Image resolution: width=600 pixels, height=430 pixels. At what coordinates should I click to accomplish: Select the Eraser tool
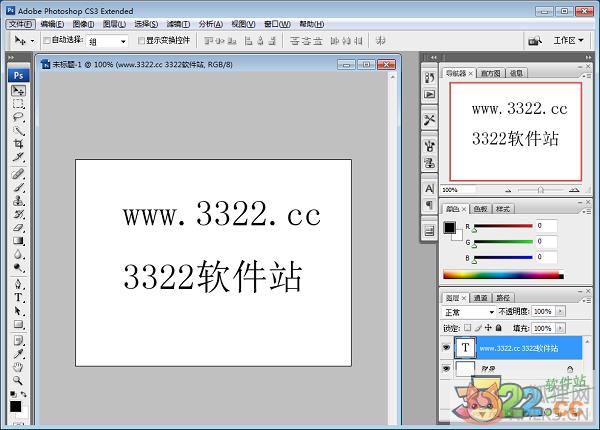coord(18,228)
